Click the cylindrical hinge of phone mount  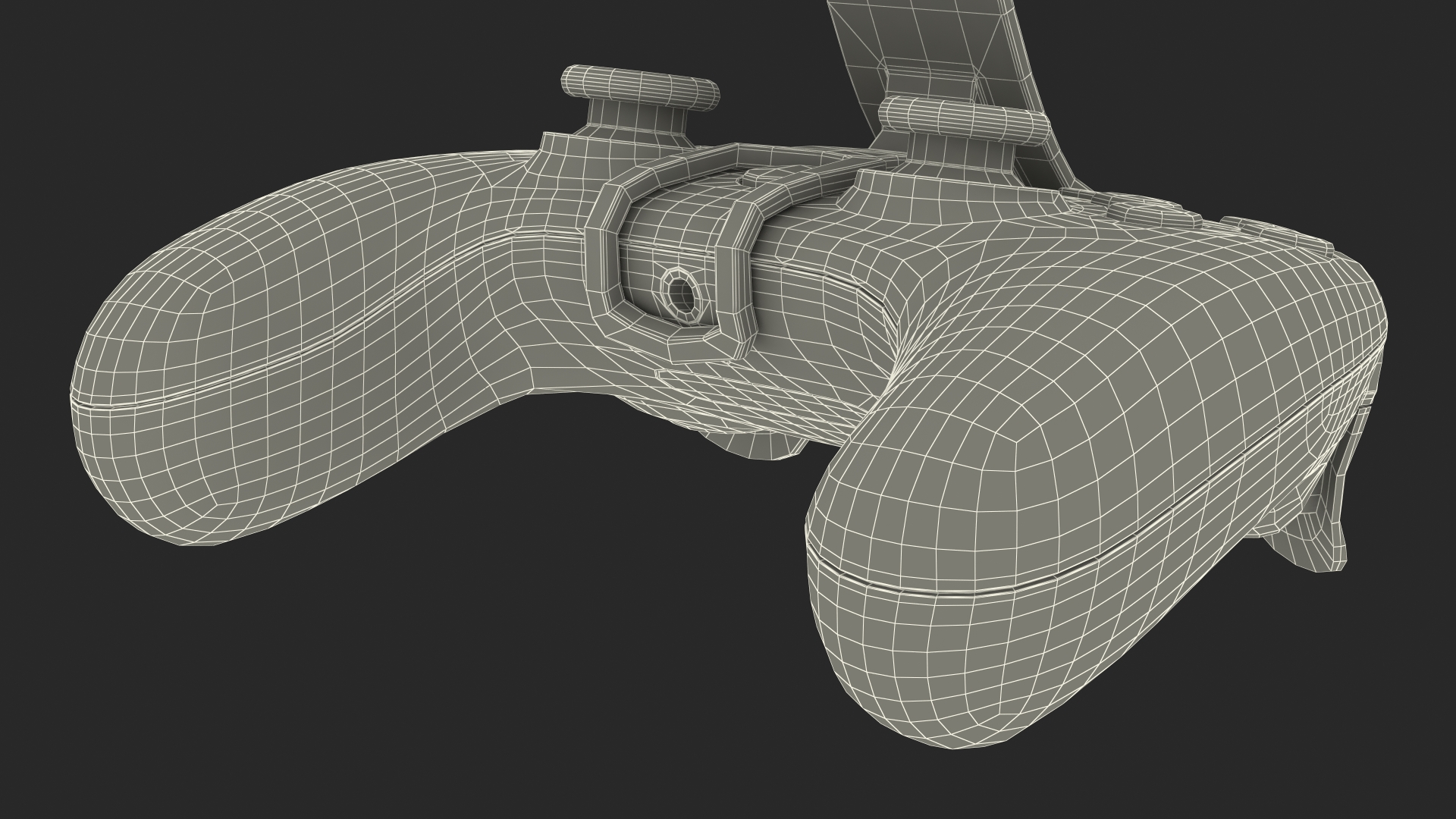[963, 120]
